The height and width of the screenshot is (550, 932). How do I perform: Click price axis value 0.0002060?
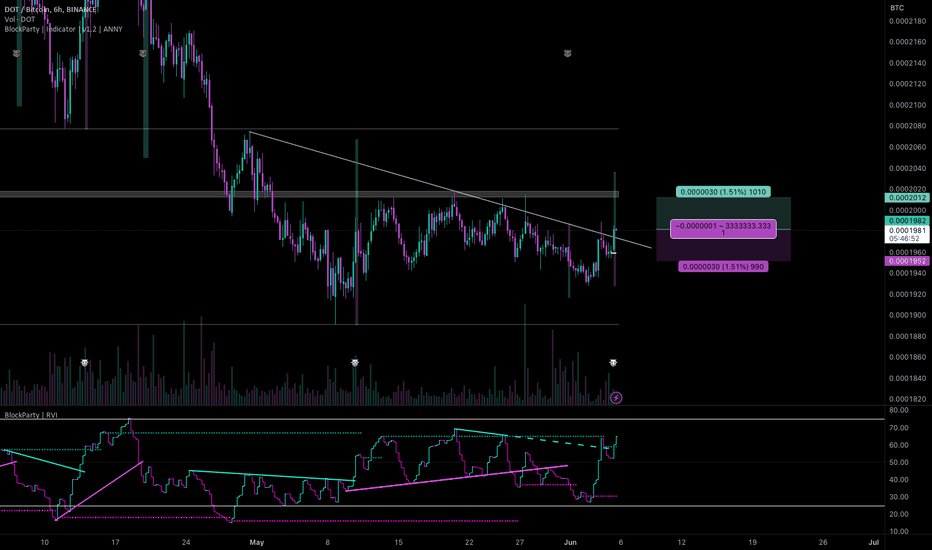pos(907,147)
